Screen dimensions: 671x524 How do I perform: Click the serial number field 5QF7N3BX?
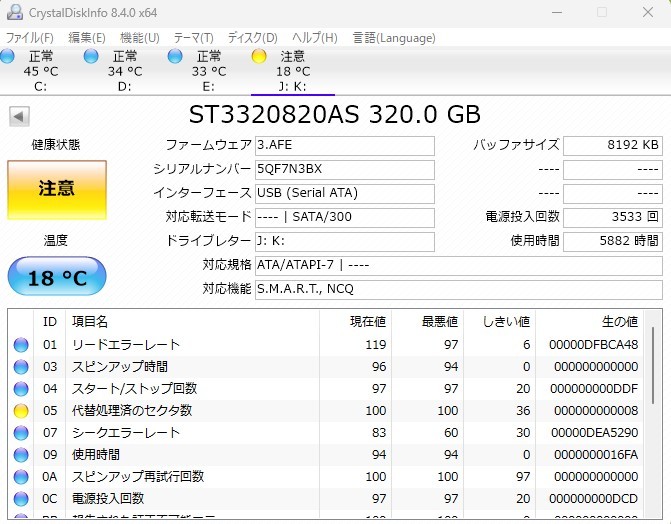344,169
